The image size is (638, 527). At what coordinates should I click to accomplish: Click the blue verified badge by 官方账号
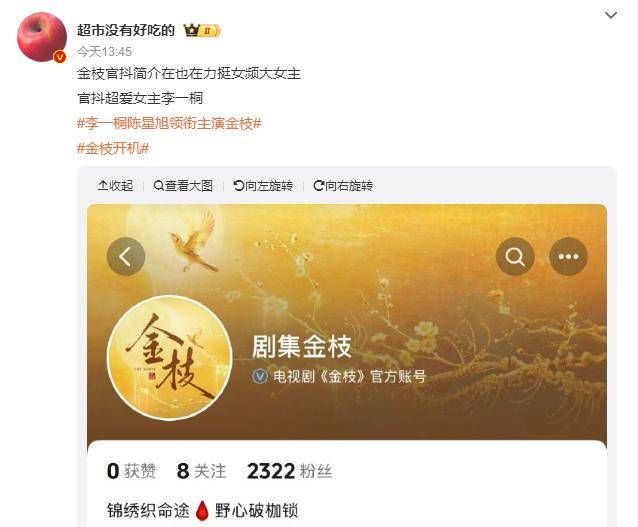pyautogui.click(x=260, y=376)
